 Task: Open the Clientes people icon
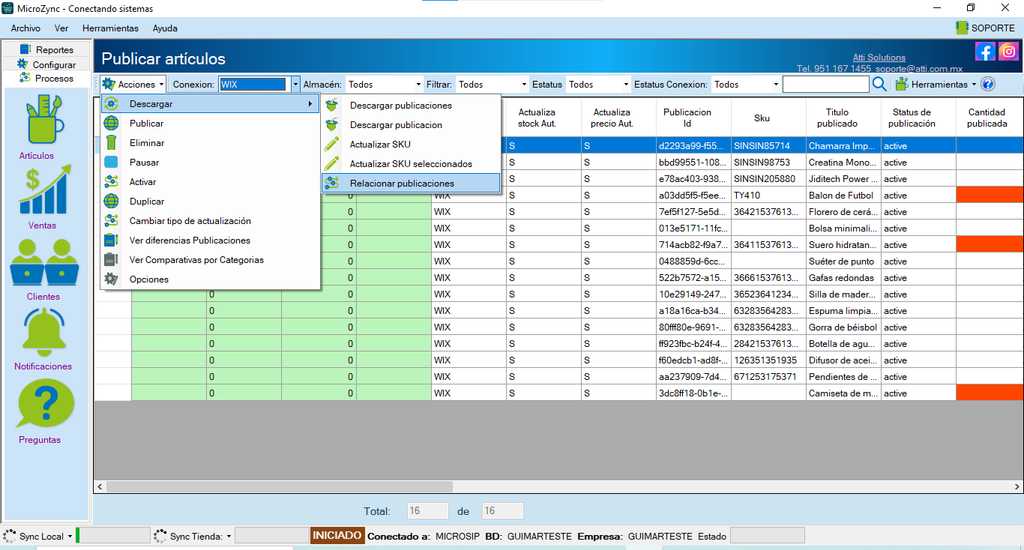(44, 263)
